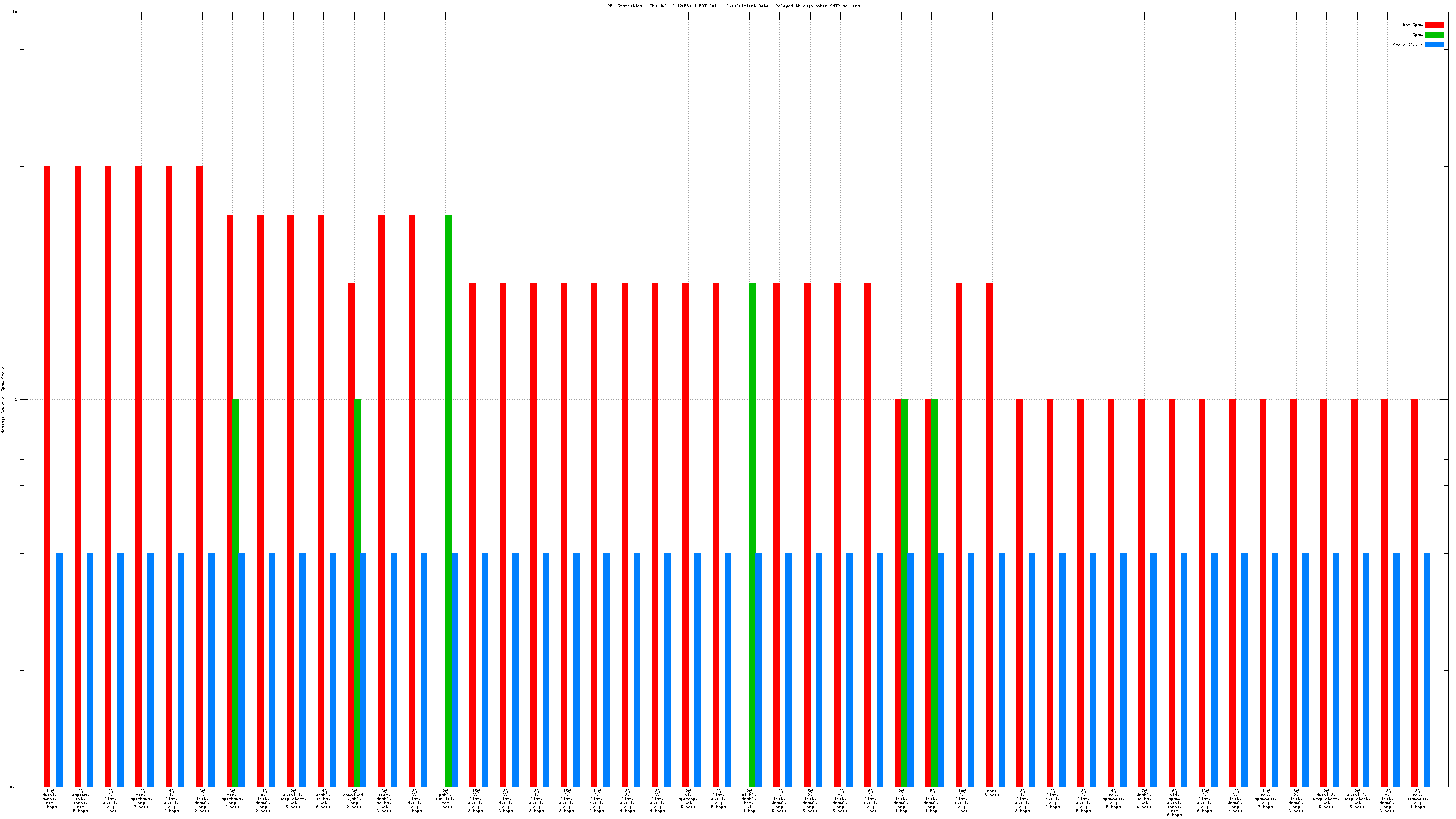Click the Score (0..1) legend text
The width and height of the screenshot is (1456, 819).
click(1408, 45)
